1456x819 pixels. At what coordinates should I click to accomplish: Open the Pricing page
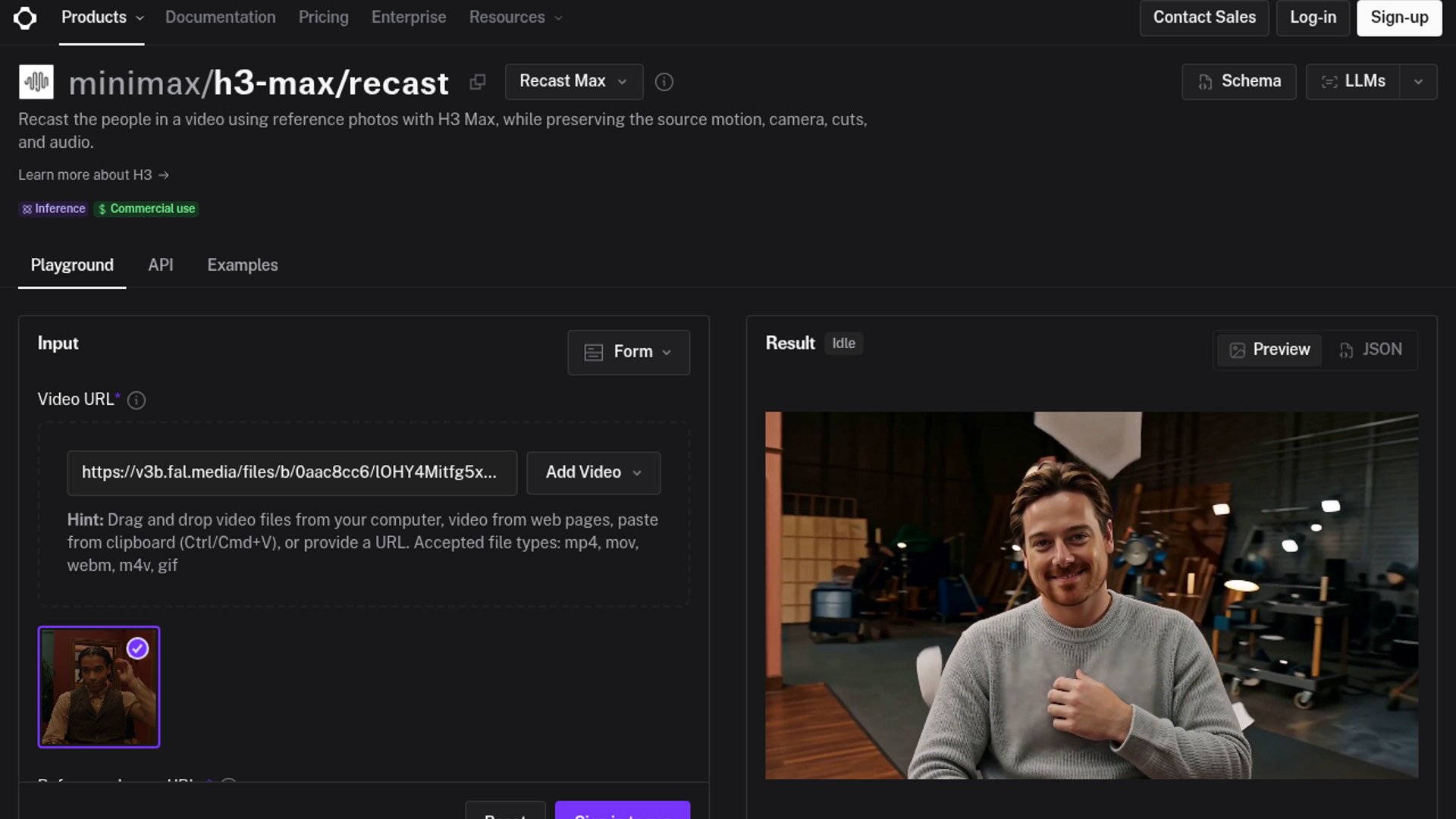[x=324, y=17]
